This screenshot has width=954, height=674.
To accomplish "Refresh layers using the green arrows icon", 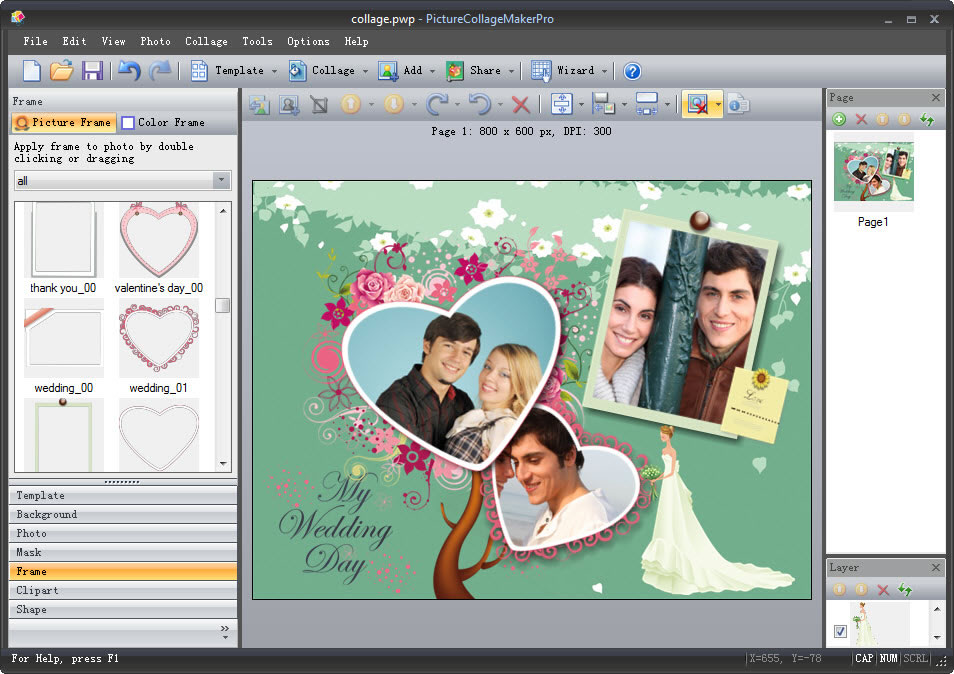I will click(x=905, y=590).
